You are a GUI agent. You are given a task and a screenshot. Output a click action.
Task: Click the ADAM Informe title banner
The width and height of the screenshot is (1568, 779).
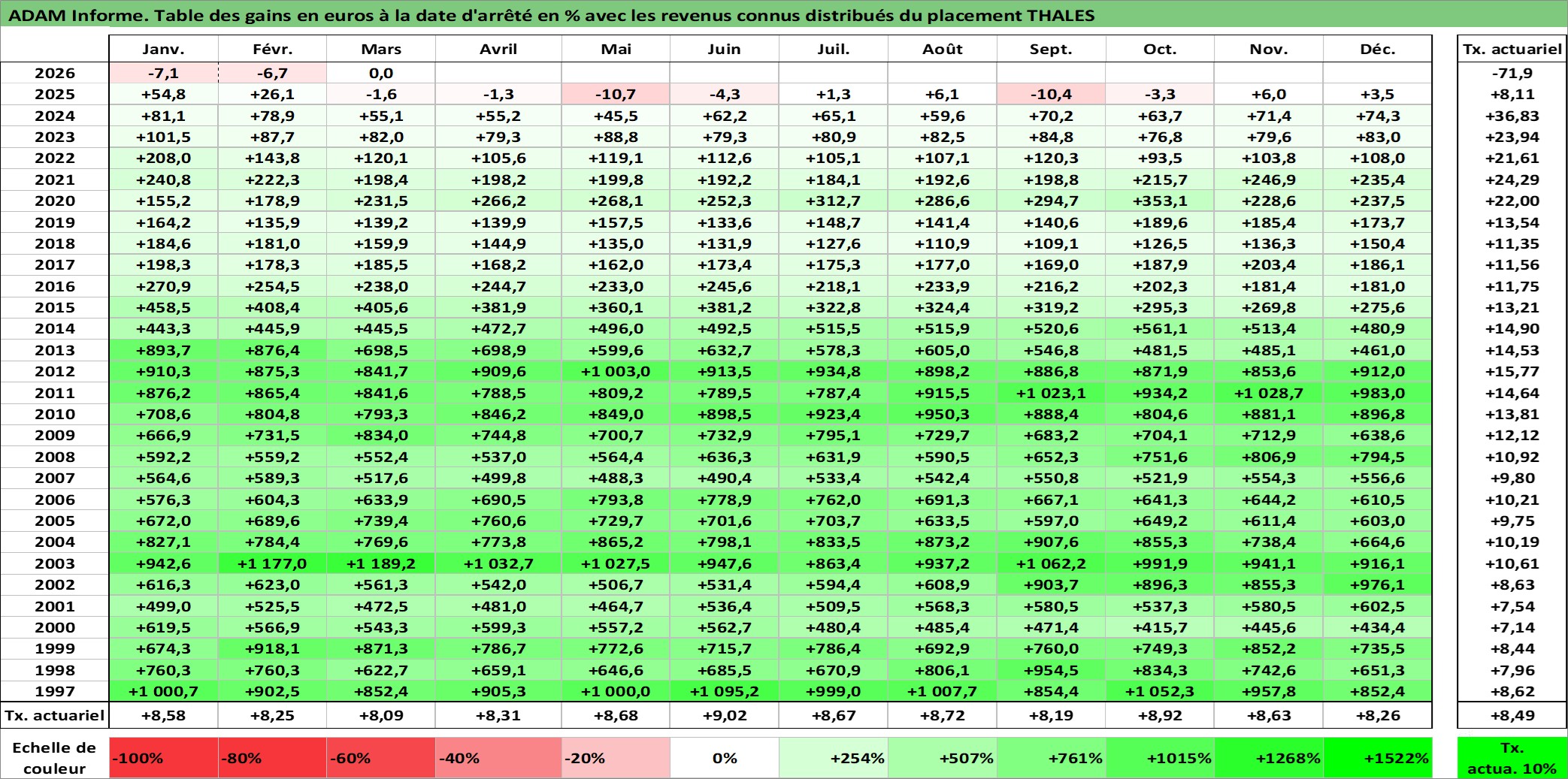click(784, 15)
